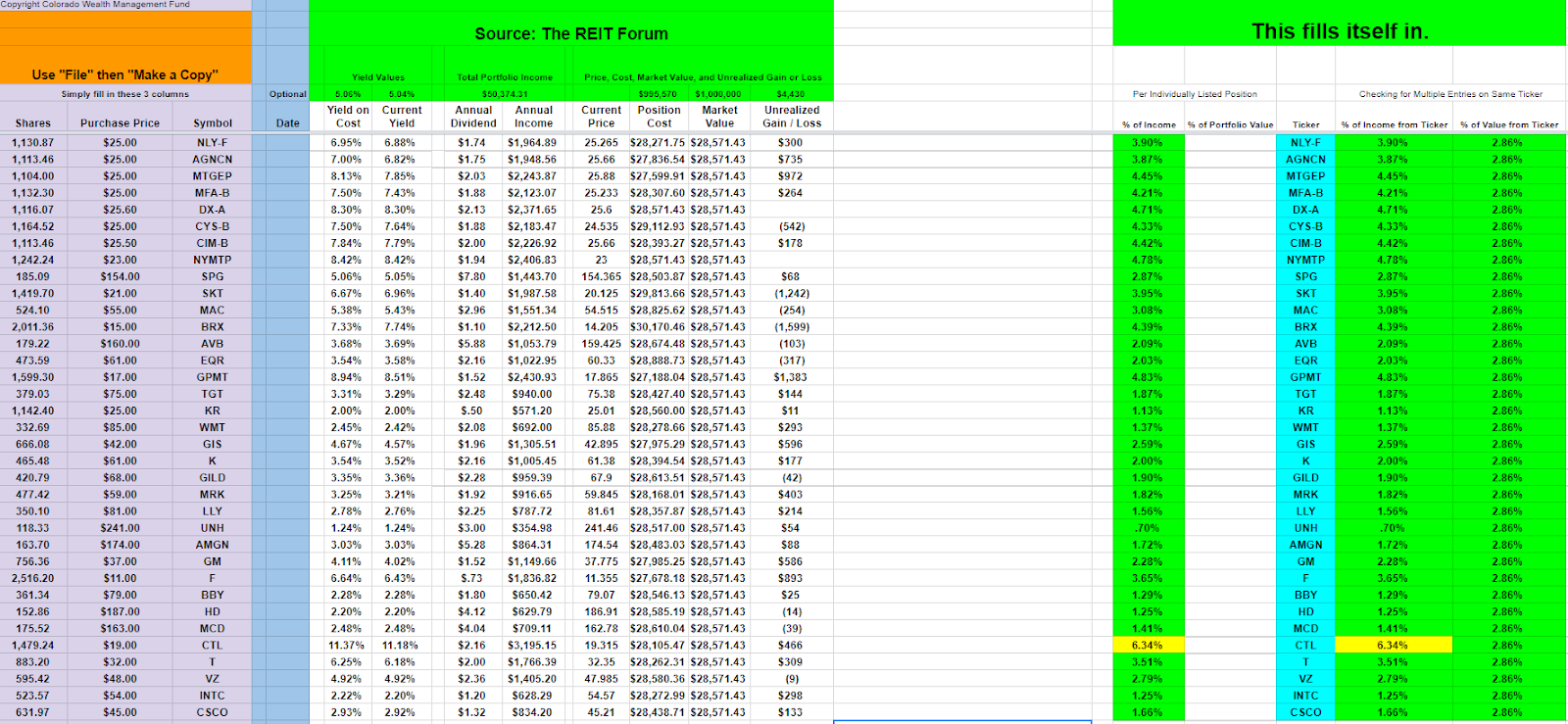Select the $995,570 total position cost cell
Viewport: 1568px width, 724px height.
658,94
